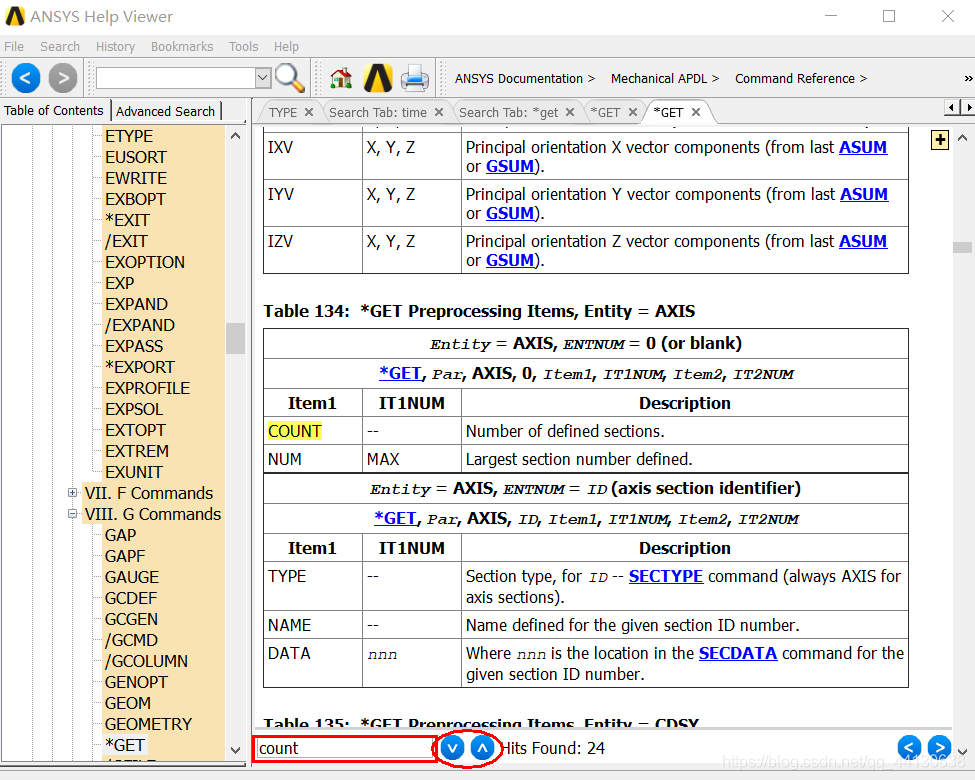Collapse the VIII. G Commands tree node
Screen dimensions: 975x780
72,514
